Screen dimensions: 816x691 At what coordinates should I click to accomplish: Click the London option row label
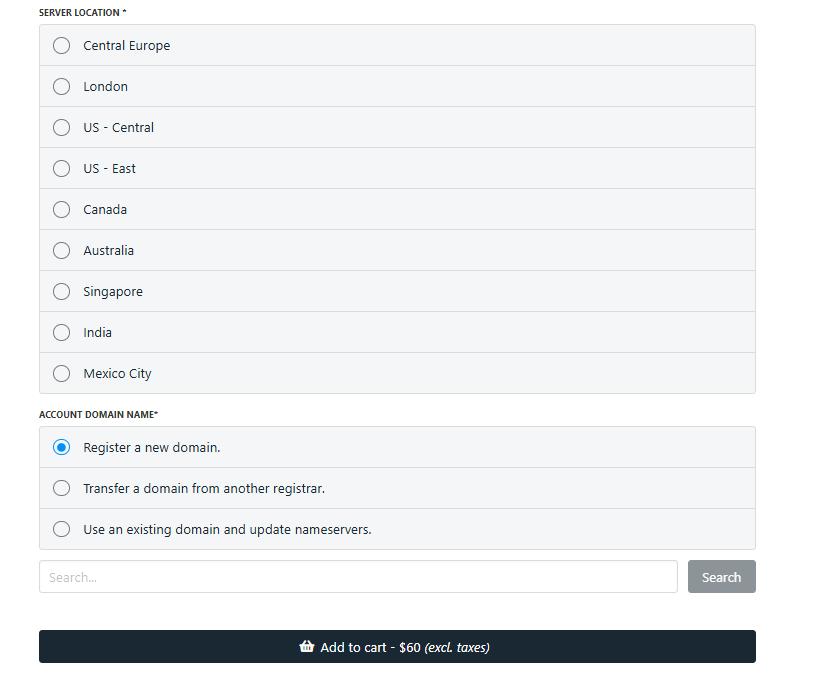[x=105, y=87]
